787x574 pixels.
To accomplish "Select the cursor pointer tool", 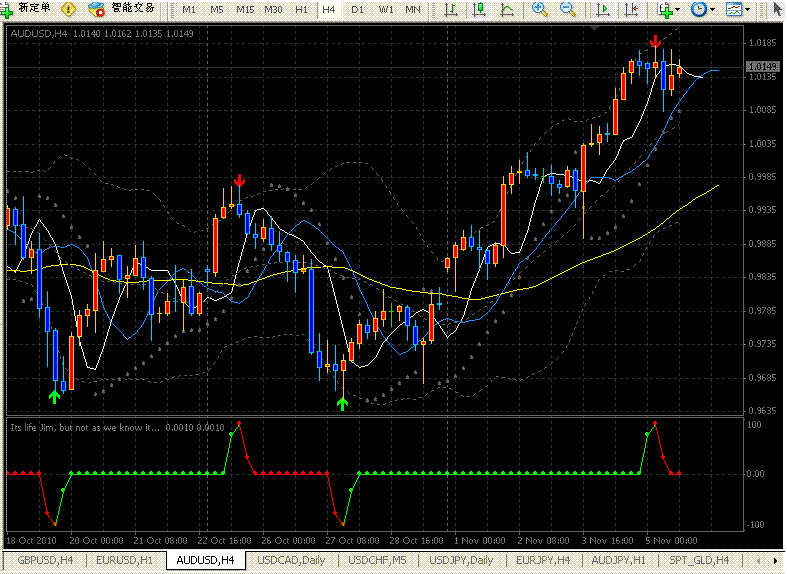I will pyautogui.click(x=777, y=10).
